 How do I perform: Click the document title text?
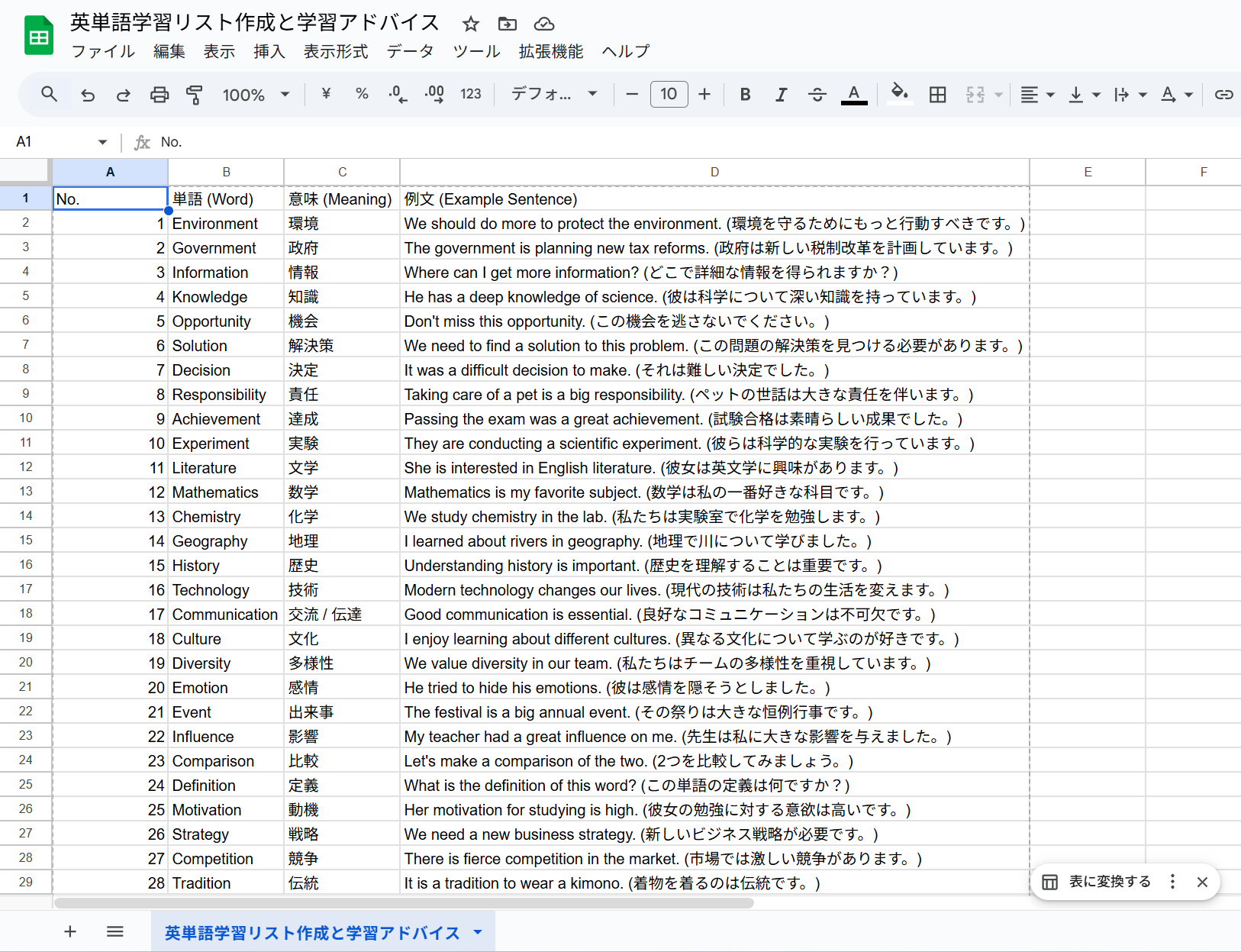tap(255, 22)
